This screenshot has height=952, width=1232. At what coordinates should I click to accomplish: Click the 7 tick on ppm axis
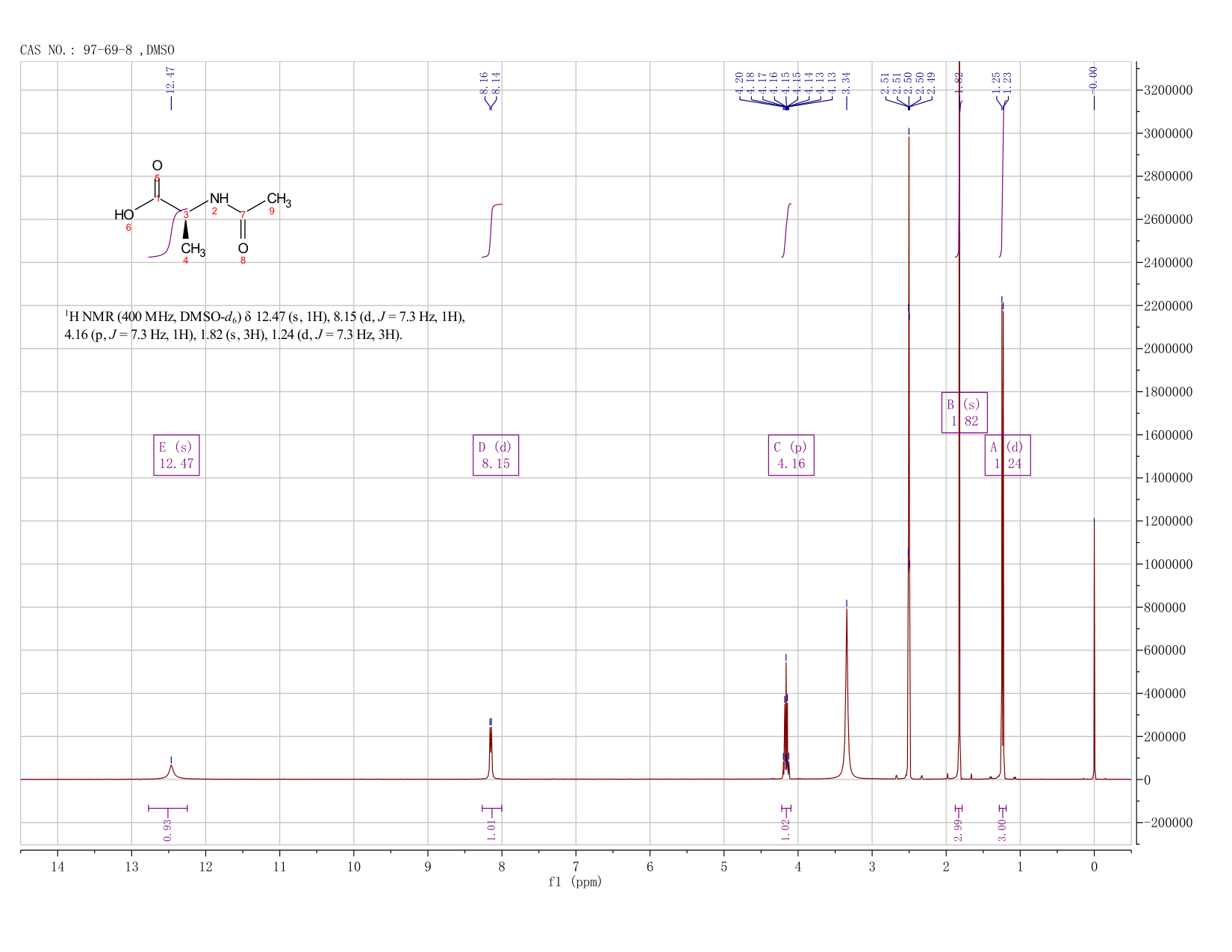click(x=576, y=866)
